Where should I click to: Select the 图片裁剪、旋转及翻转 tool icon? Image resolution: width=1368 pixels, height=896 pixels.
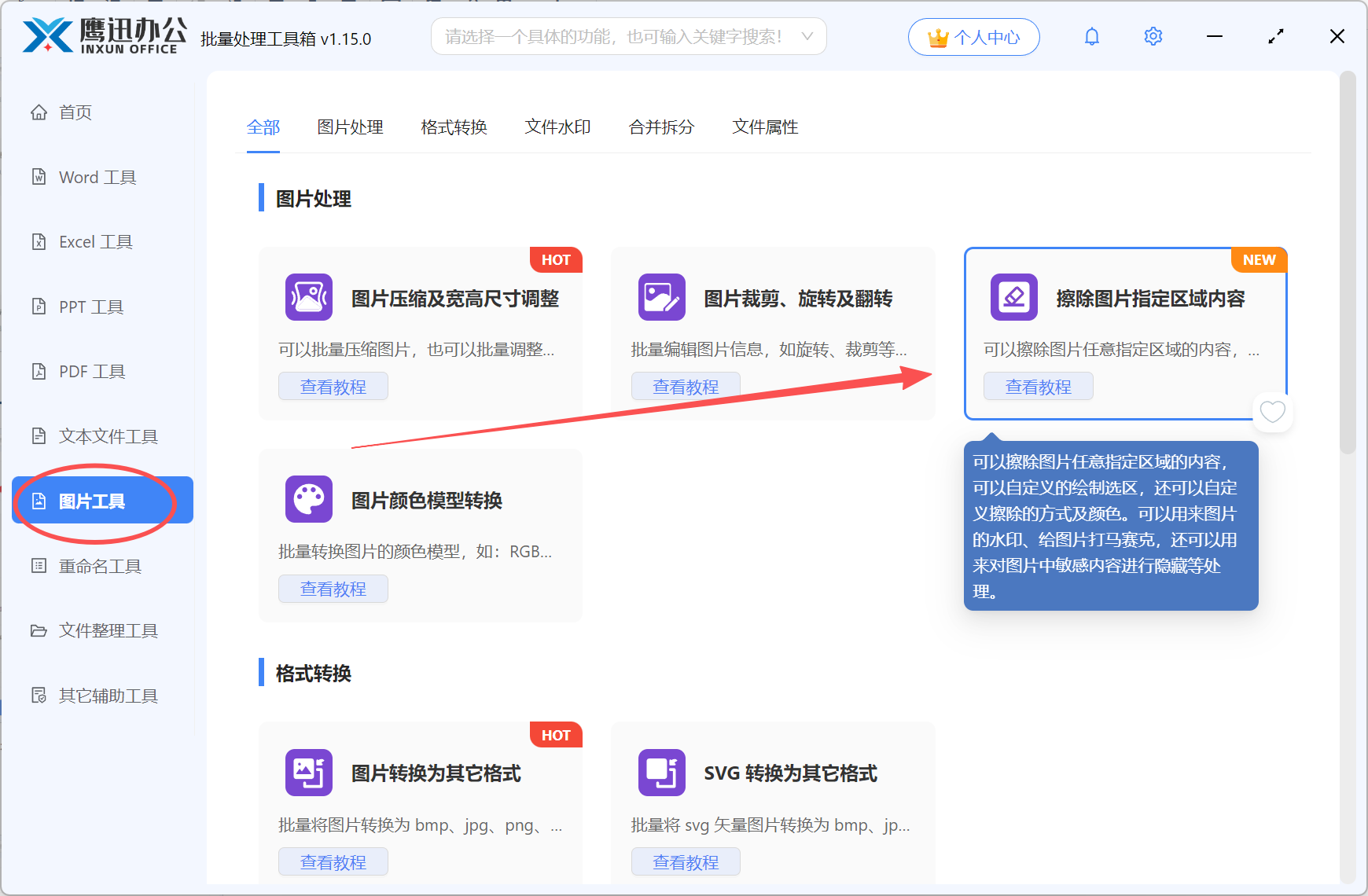pos(661,297)
